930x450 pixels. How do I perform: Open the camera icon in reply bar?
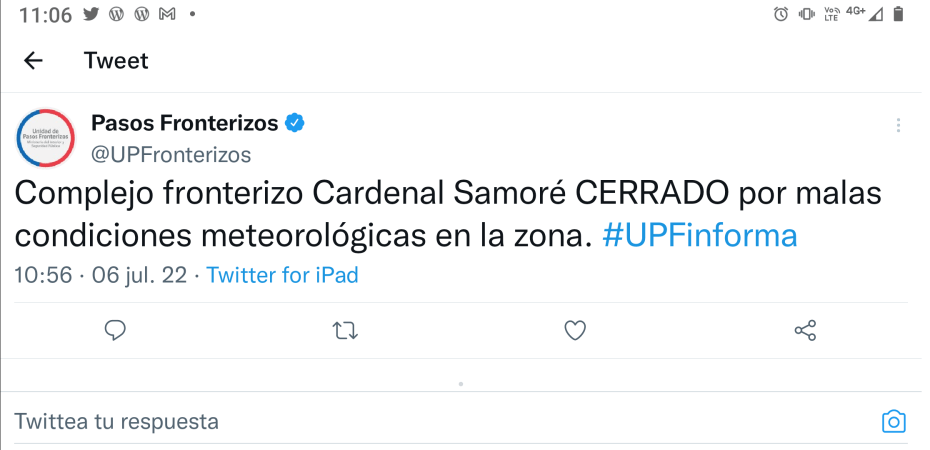click(893, 421)
